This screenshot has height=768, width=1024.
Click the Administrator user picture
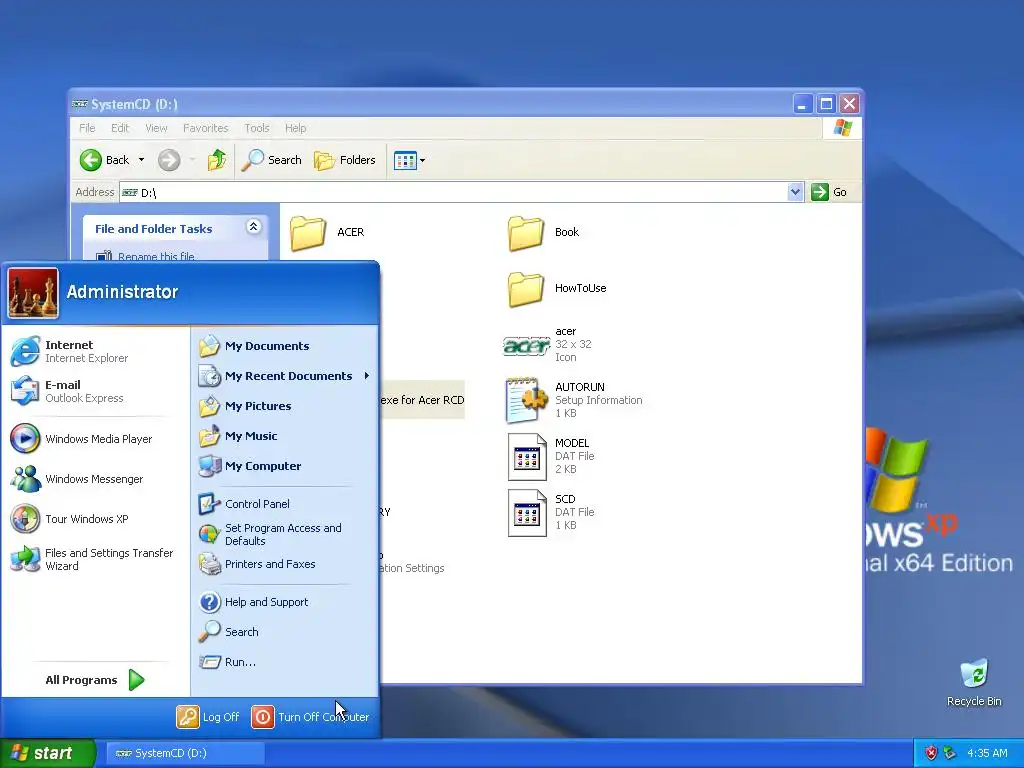[x=33, y=293]
